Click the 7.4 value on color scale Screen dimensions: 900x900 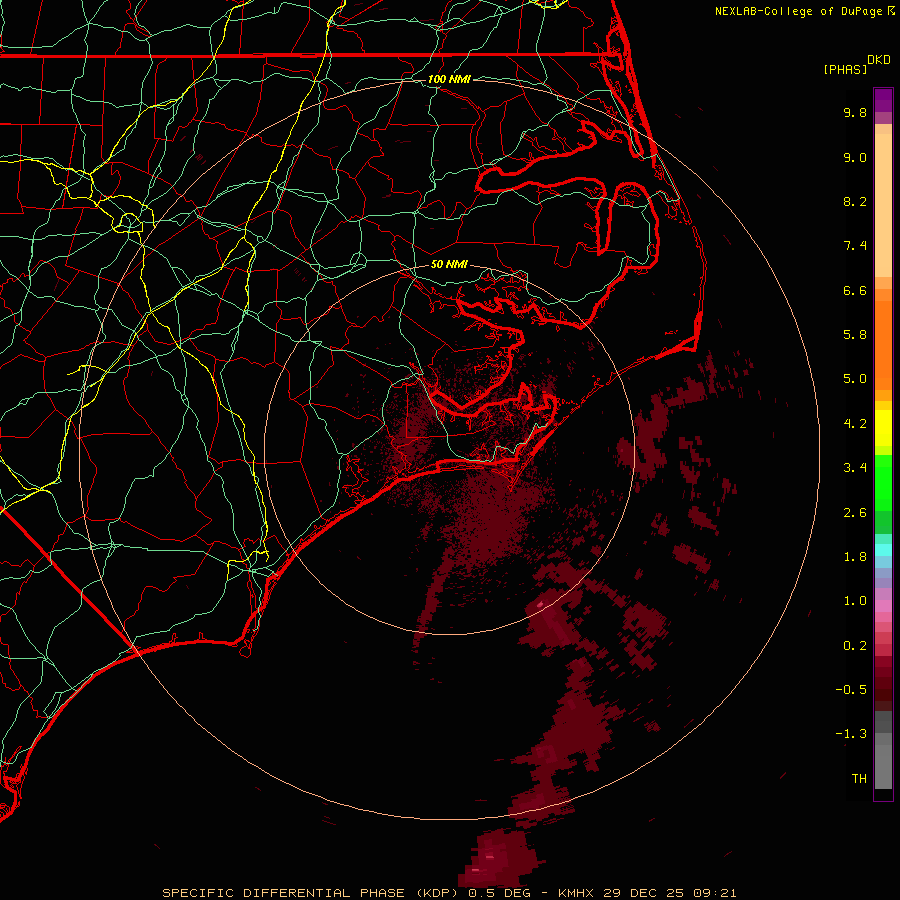point(855,246)
